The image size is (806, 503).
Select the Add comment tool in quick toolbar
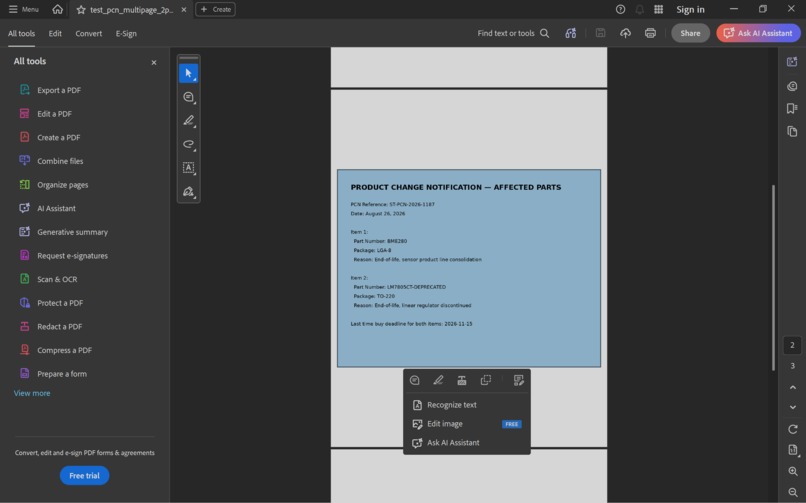pyautogui.click(x=189, y=97)
